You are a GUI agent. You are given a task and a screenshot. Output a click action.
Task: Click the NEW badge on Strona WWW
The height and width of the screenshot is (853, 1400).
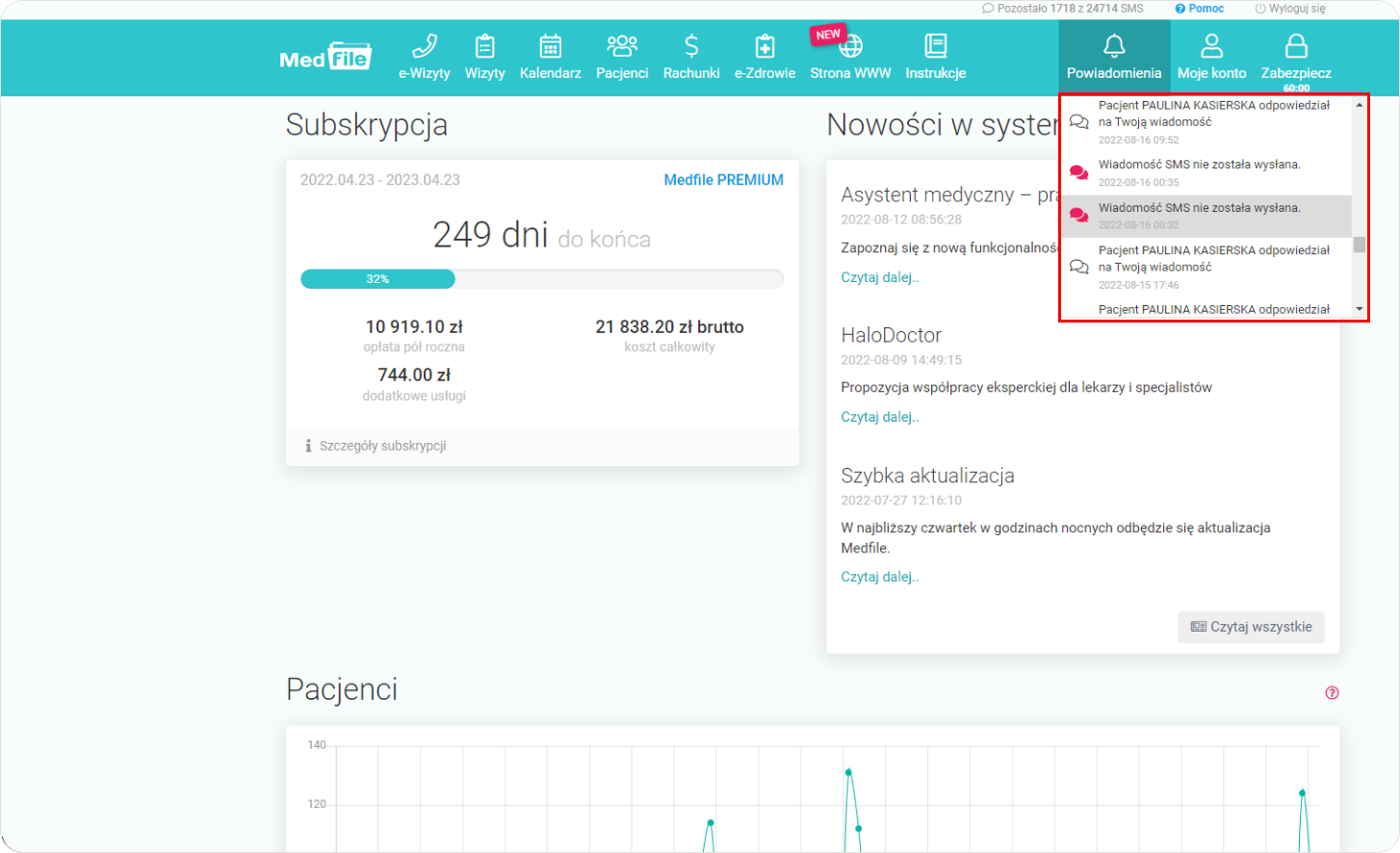pos(828,34)
